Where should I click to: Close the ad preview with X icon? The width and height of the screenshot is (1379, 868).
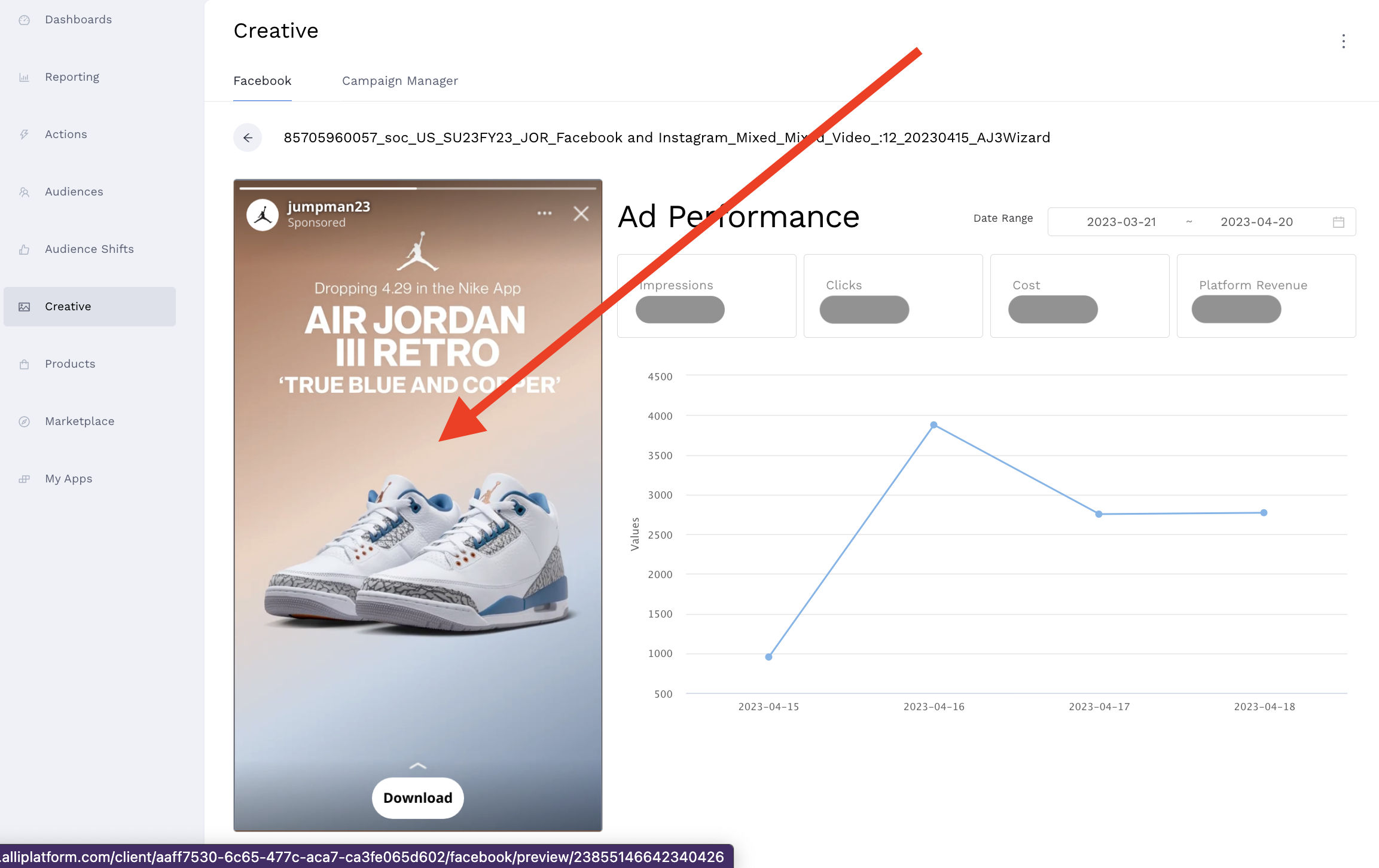point(581,213)
